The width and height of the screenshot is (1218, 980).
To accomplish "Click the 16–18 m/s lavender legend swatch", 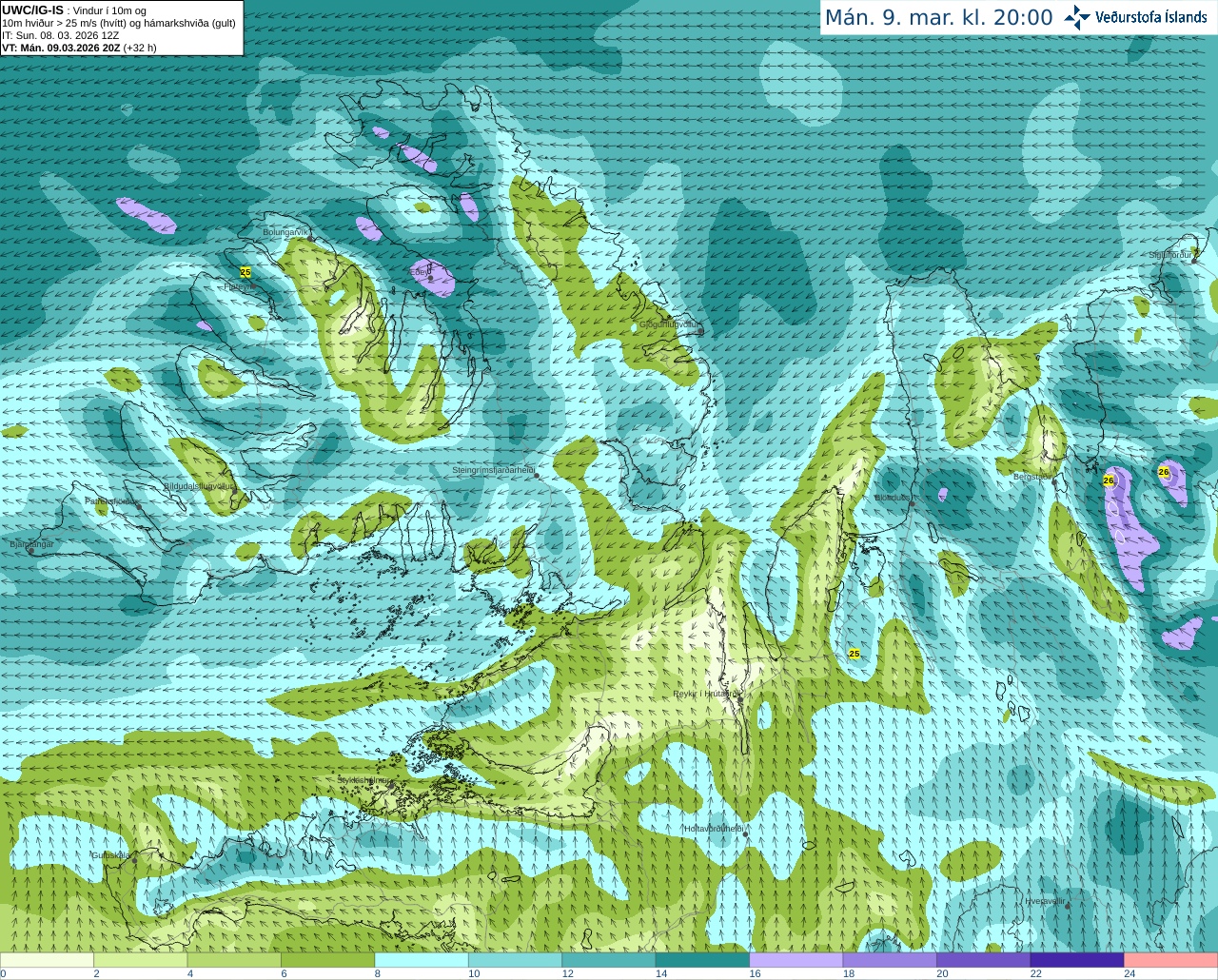I will coord(796,960).
